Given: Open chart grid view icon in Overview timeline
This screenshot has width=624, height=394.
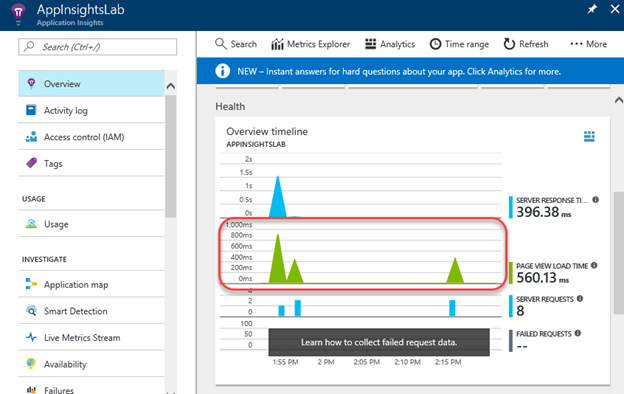Looking at the screenshot, I should click(x=589, y=136).
